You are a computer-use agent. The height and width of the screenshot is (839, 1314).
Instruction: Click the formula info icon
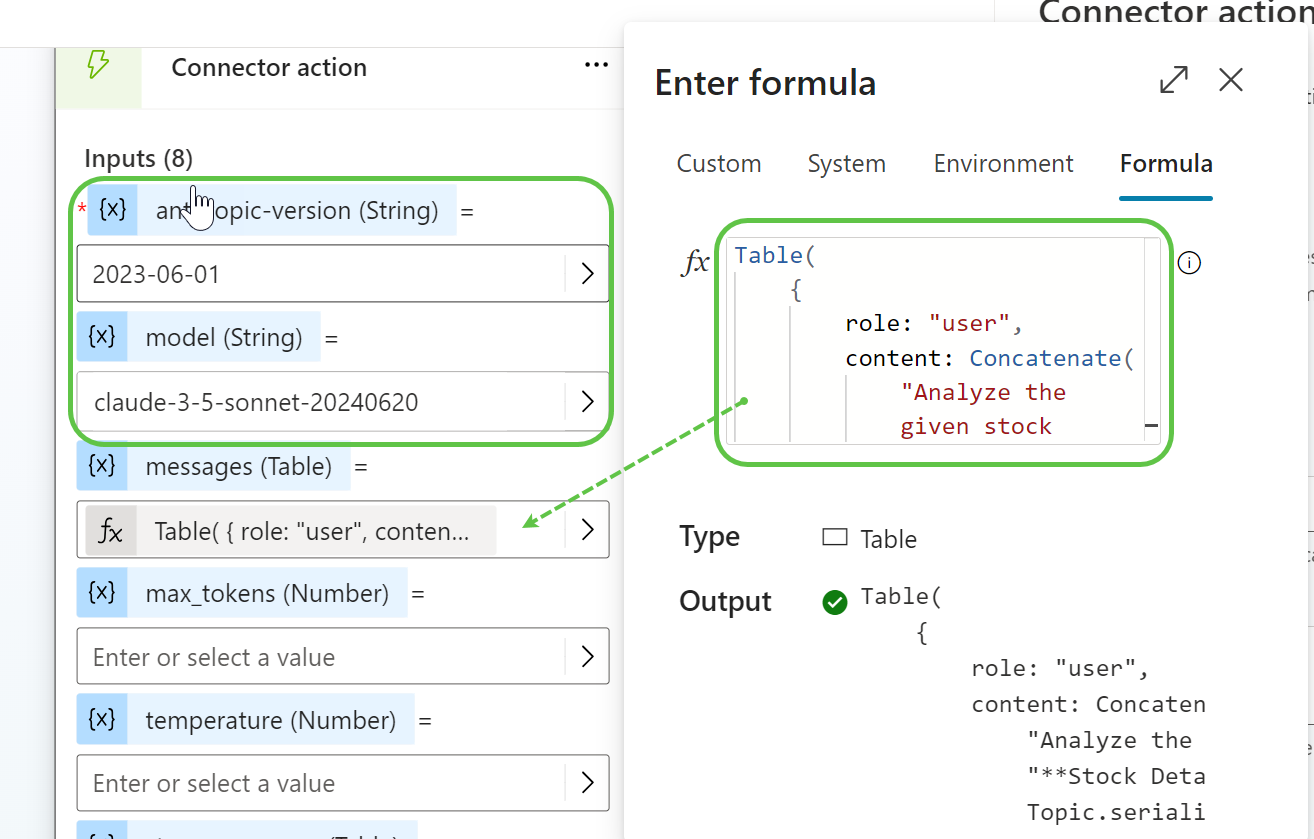point(1189,263)
